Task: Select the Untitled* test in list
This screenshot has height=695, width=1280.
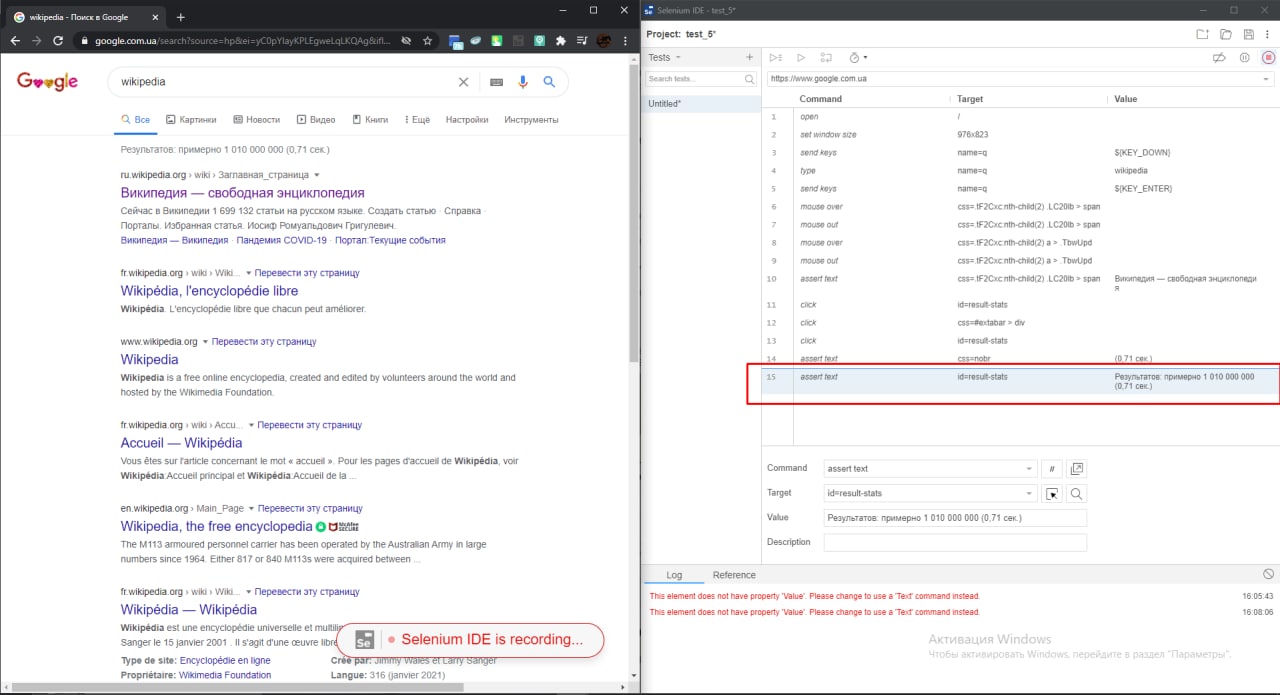Action: coord(701,104)
